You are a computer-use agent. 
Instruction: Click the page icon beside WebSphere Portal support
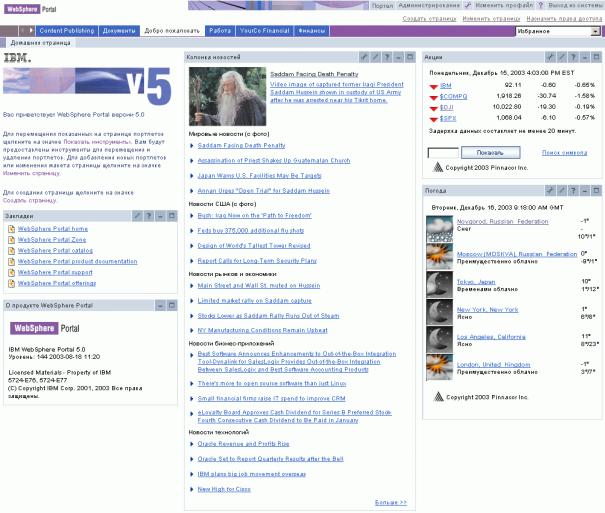pos(12,272)
